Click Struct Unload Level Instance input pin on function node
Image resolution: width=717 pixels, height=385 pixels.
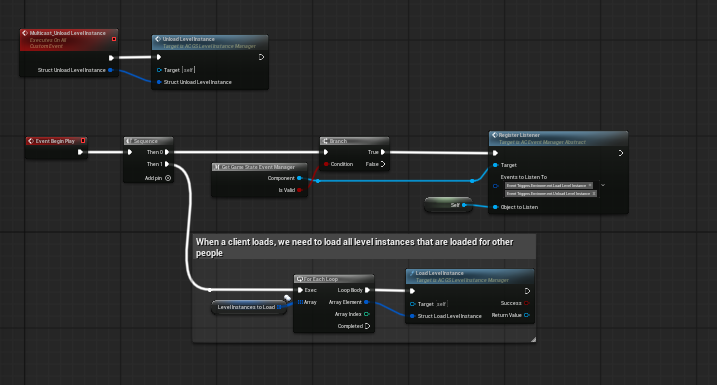click(x=159, y=82)
